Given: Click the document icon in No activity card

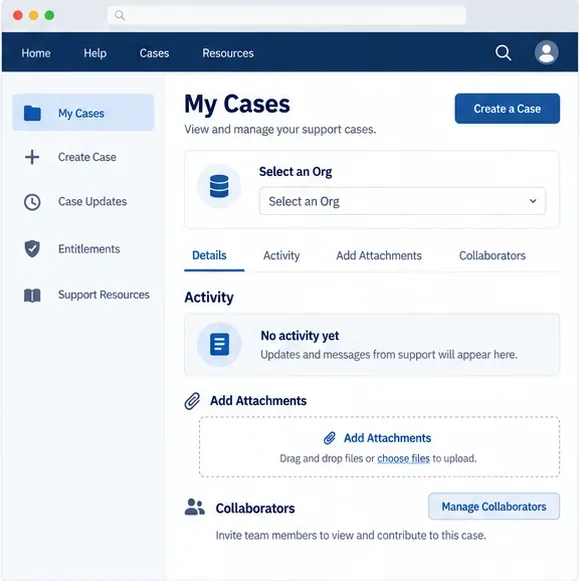Looking at the screenshot, I should 219,344.
